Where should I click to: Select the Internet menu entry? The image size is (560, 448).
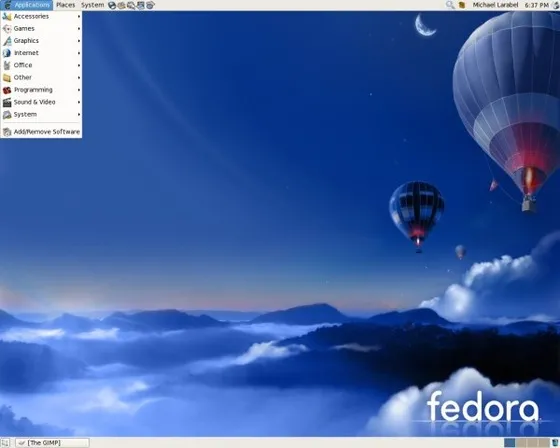pos(41,53)
